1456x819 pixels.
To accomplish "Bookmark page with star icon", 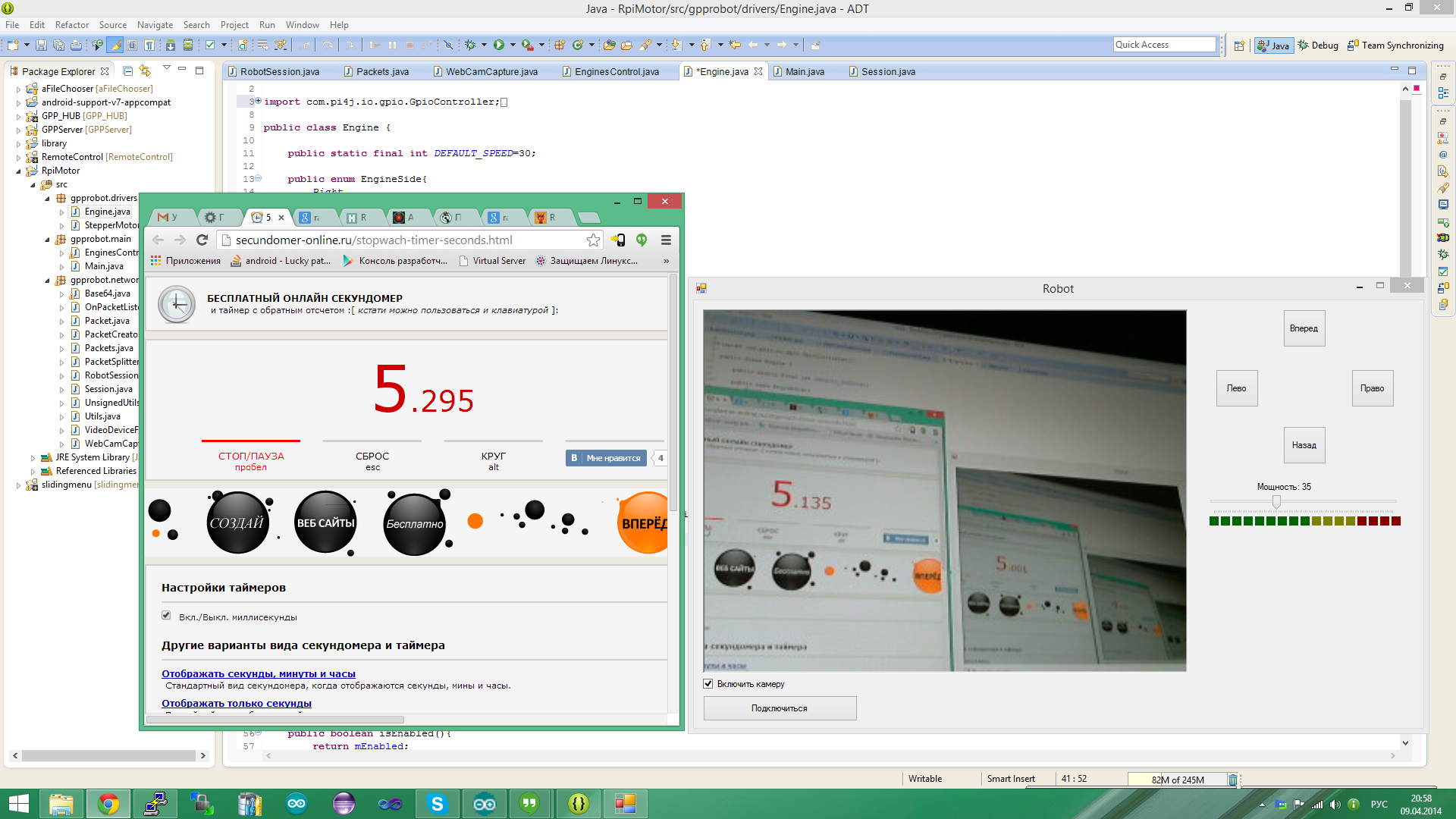I will (593, 240).
